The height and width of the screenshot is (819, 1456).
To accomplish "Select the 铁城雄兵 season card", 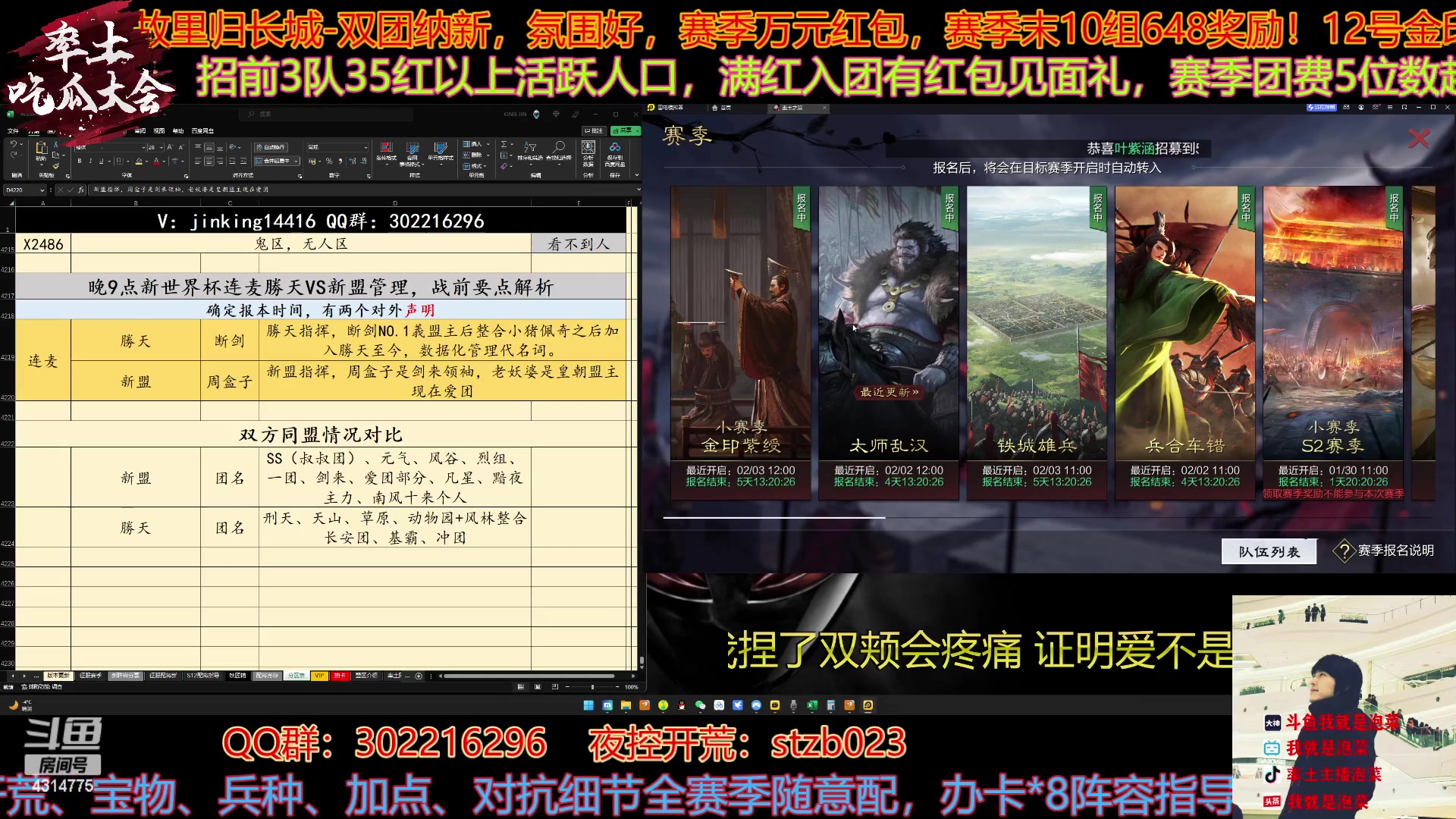I will (x=1037, y=343).
